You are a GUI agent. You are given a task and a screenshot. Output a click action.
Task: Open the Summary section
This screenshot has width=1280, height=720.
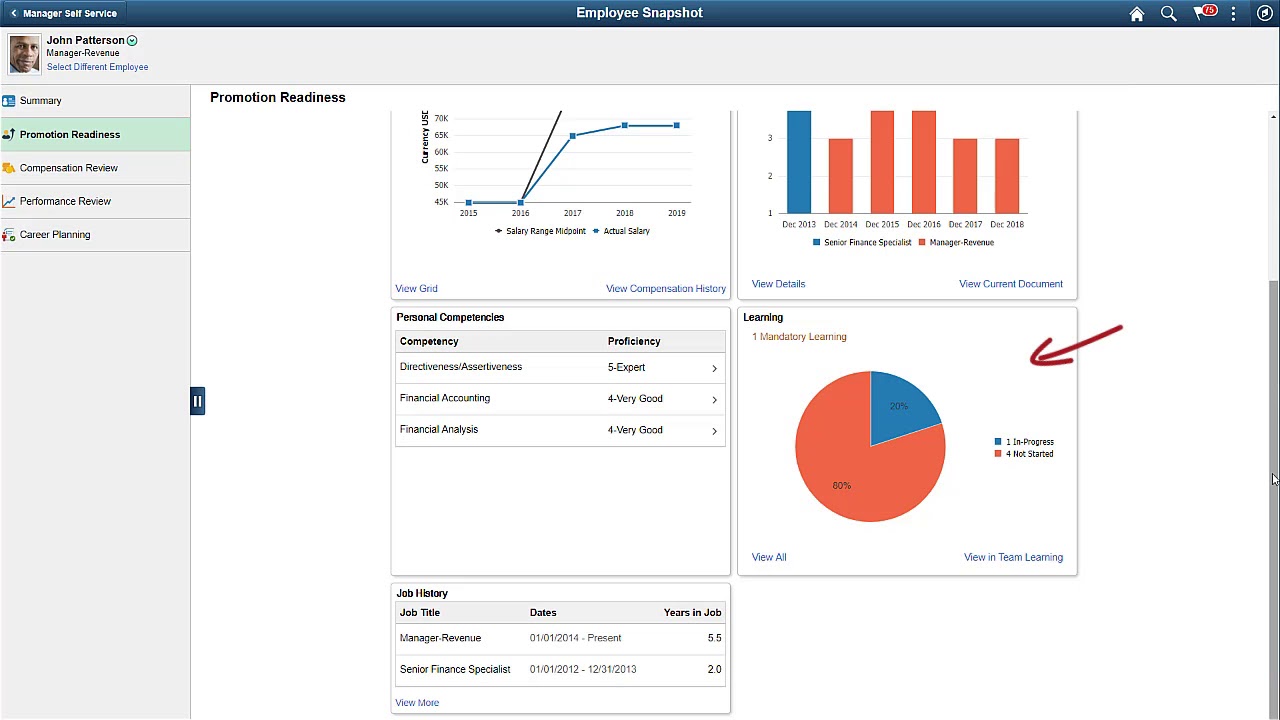[95, 101]
